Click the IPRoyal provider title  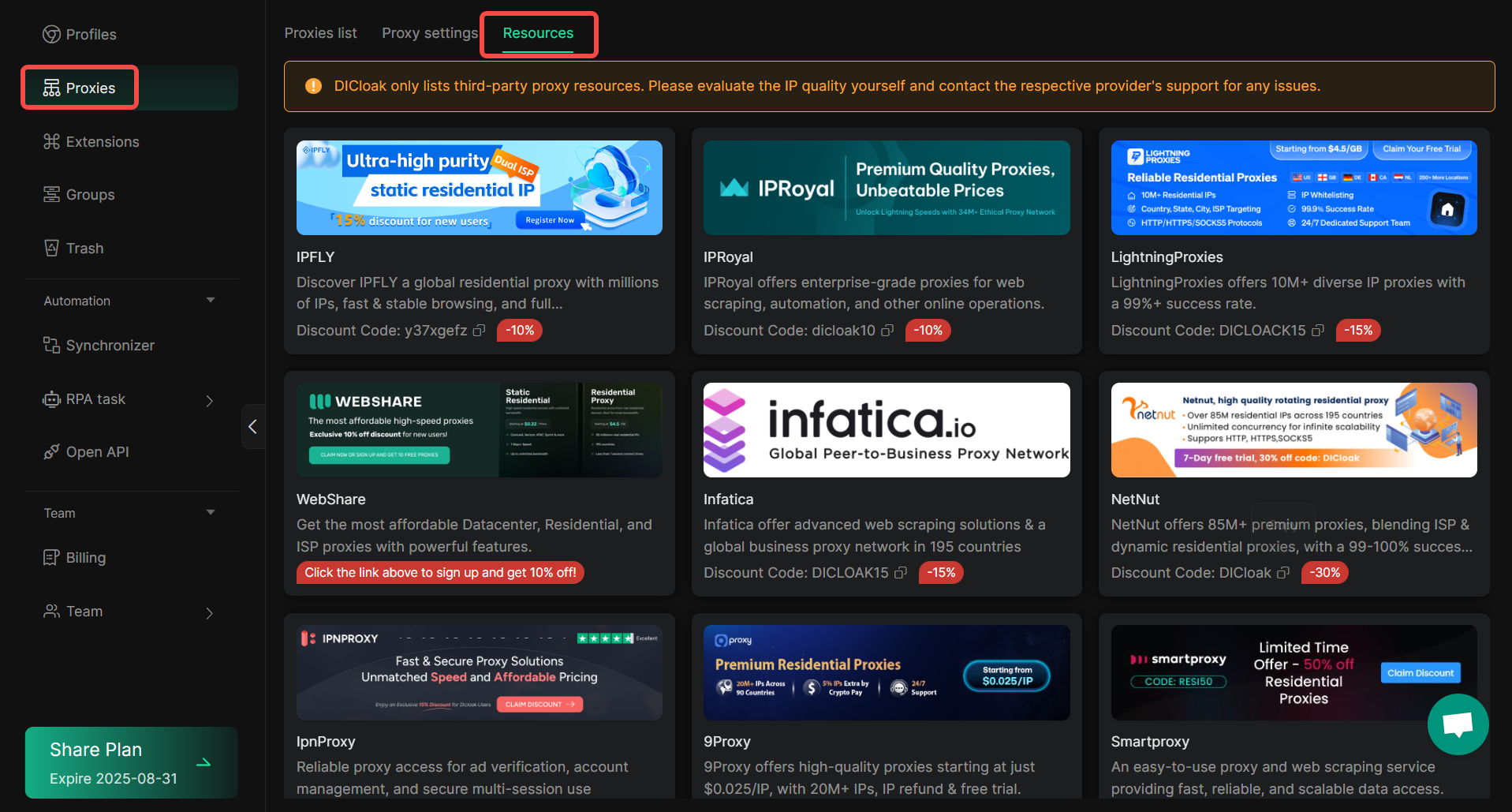point(728,257)
